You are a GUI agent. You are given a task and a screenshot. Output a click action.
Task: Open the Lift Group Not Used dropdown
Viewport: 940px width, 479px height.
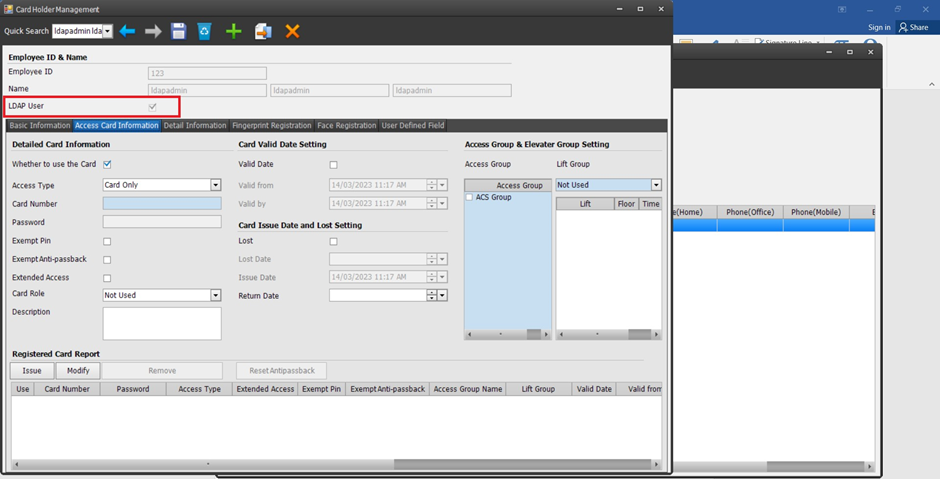pyautogui.click(x=656, y=185)
